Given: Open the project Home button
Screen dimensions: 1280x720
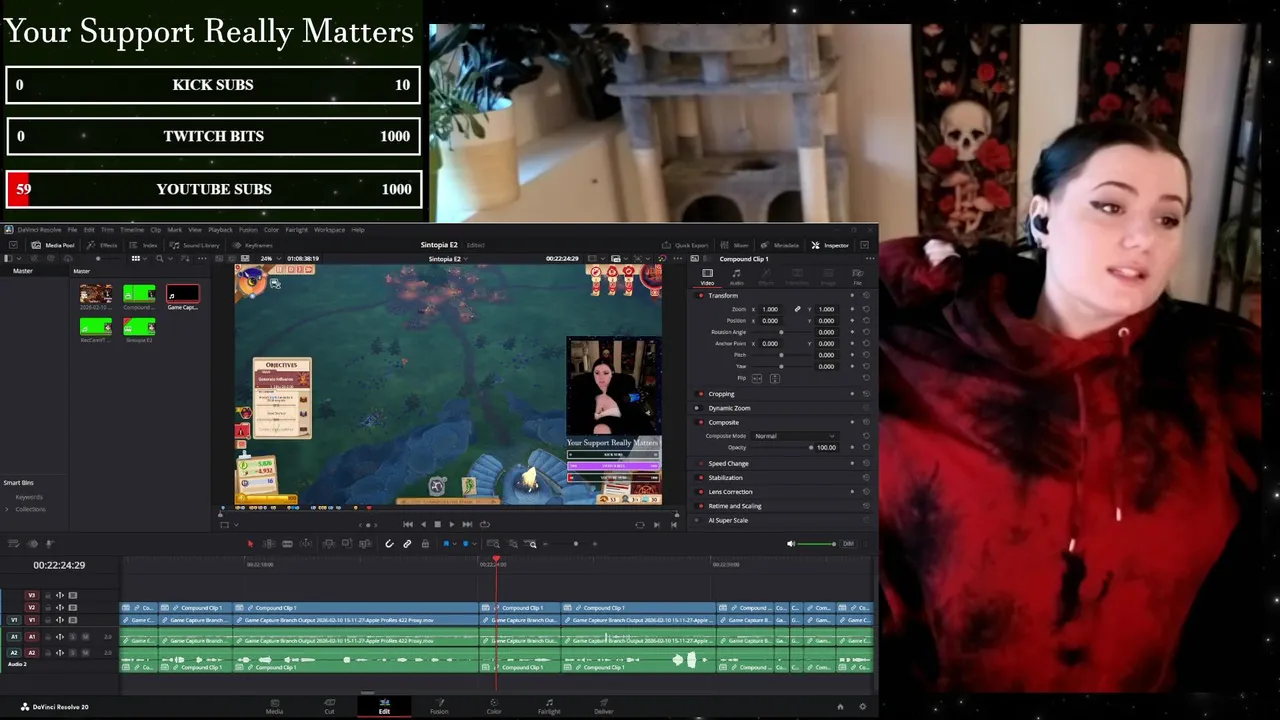Looking at the screenshot, I should (x=840, y=706).
